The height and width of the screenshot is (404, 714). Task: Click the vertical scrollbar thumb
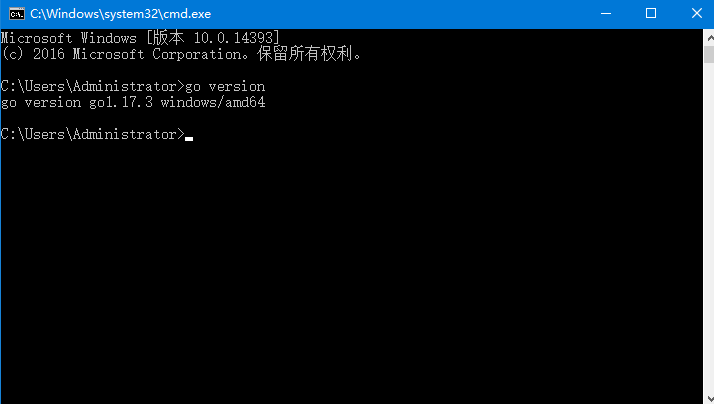click(x=709, y=55)
